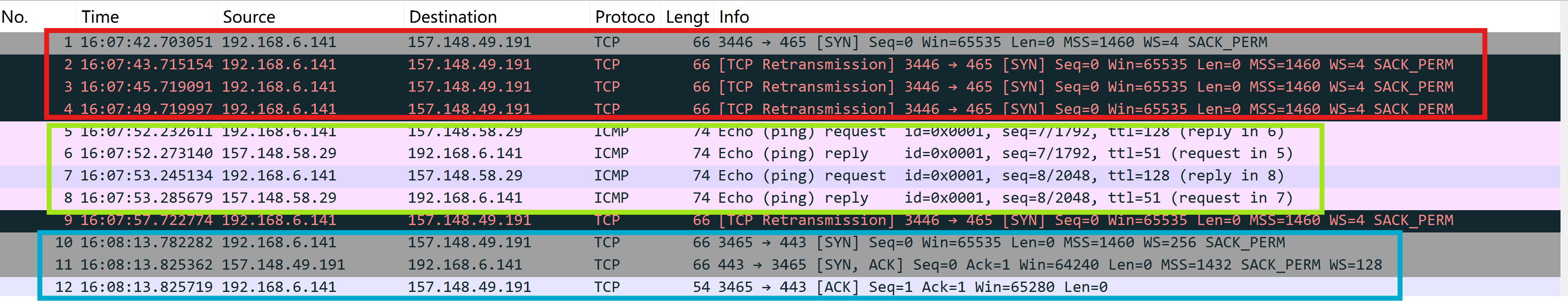
Task: Click the Info column header
Action: (x=734, y=17)
